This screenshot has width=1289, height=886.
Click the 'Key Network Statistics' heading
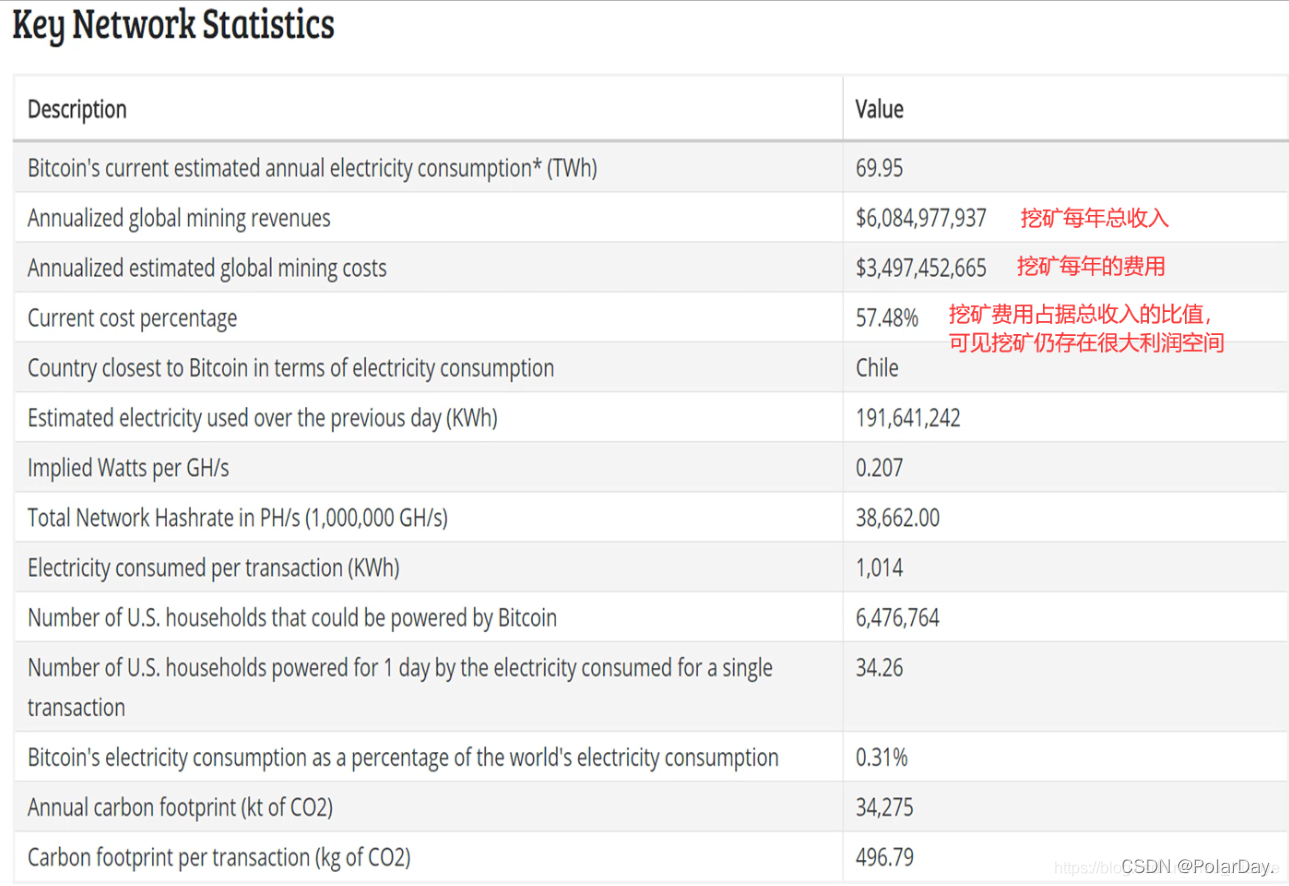tap(173, 25)
